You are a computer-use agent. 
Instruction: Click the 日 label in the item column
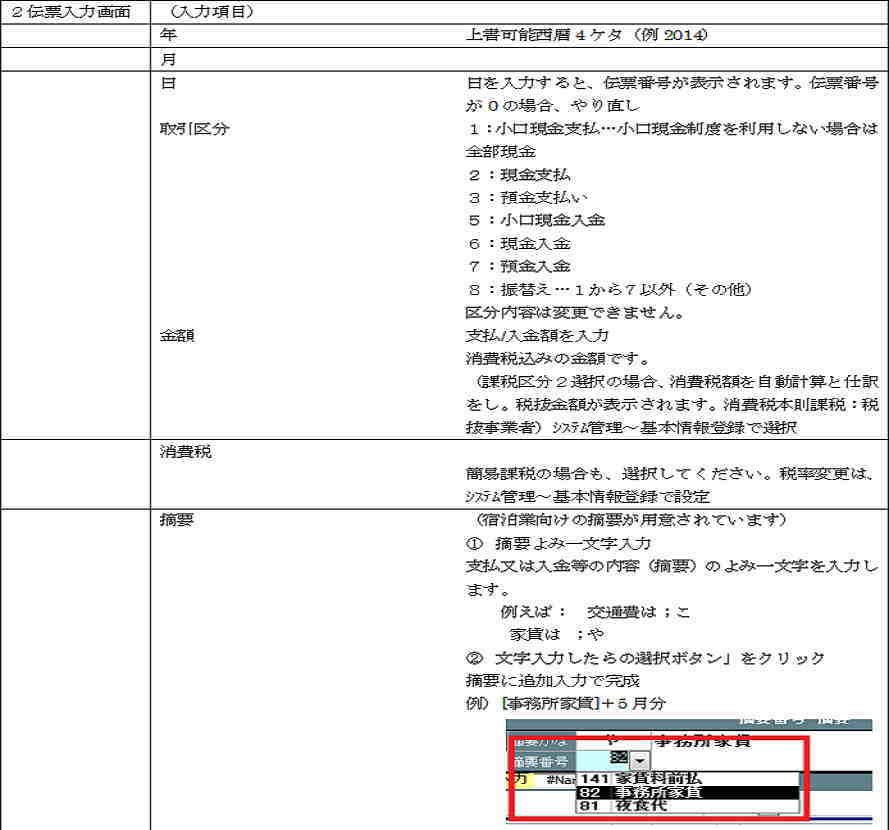pyautogui.click(x=168, y=83)
